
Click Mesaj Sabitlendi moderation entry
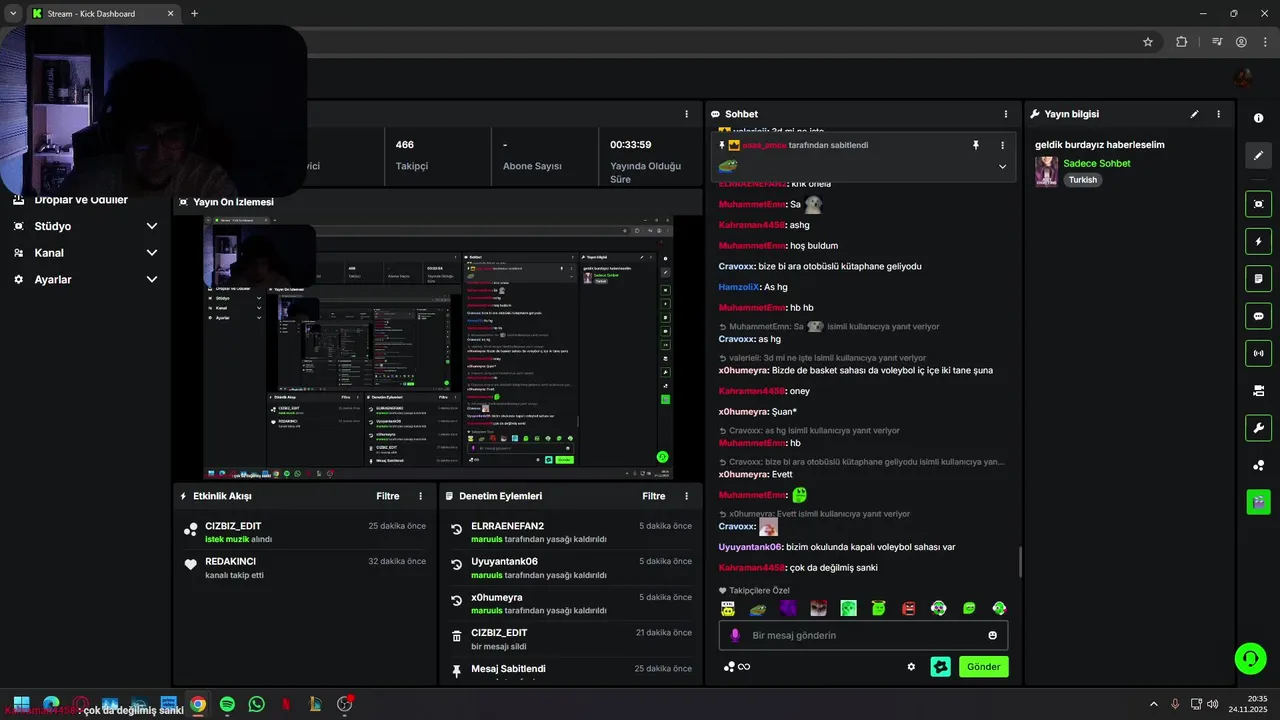[x=571, y=669]
